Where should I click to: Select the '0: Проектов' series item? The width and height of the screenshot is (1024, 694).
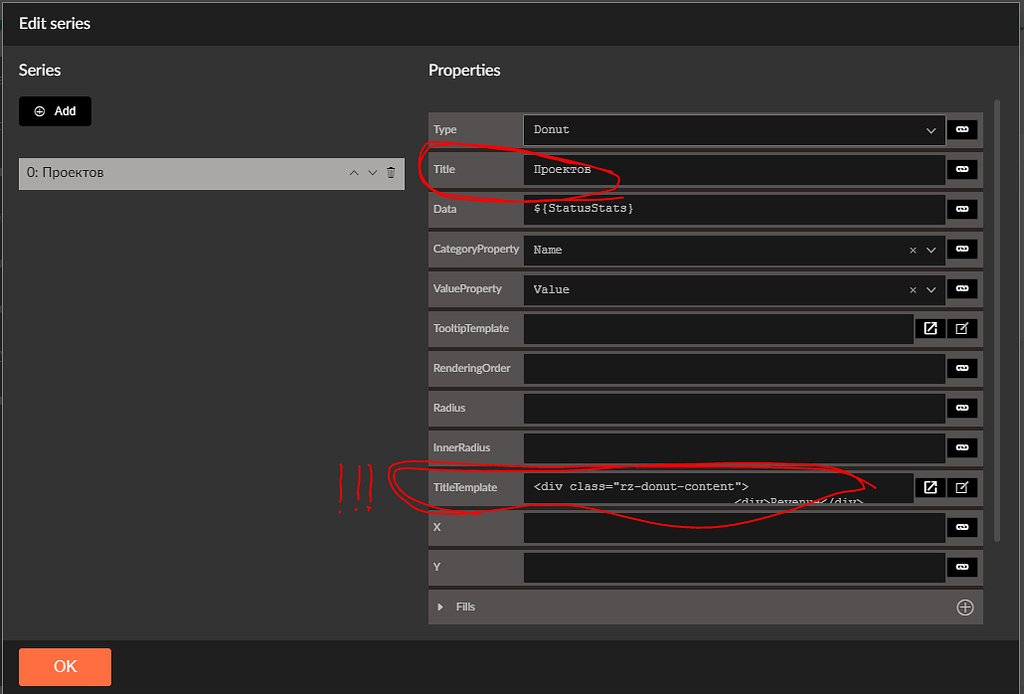pyautogui.click(x=180, y=173)
